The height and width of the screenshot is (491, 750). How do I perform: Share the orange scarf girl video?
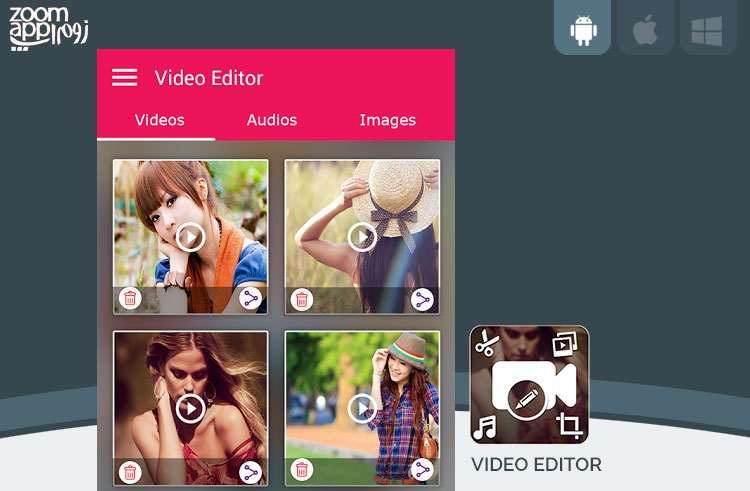pyautogui.click(x=251, y=299)
